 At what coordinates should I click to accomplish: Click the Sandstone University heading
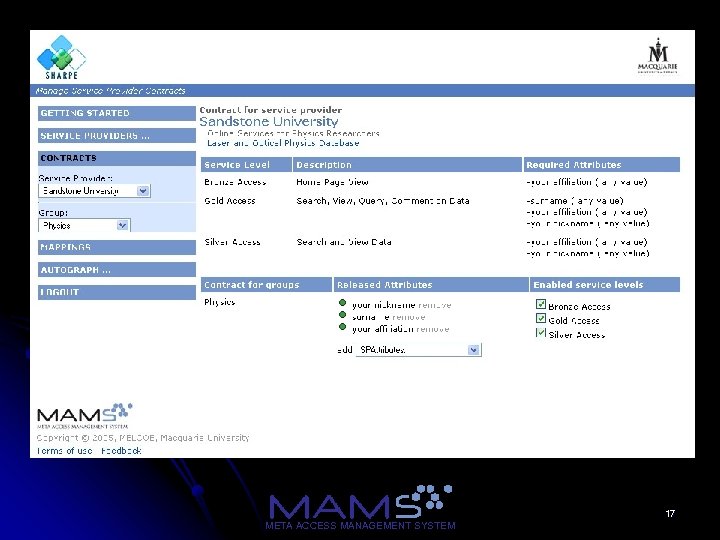coord(269,122)
